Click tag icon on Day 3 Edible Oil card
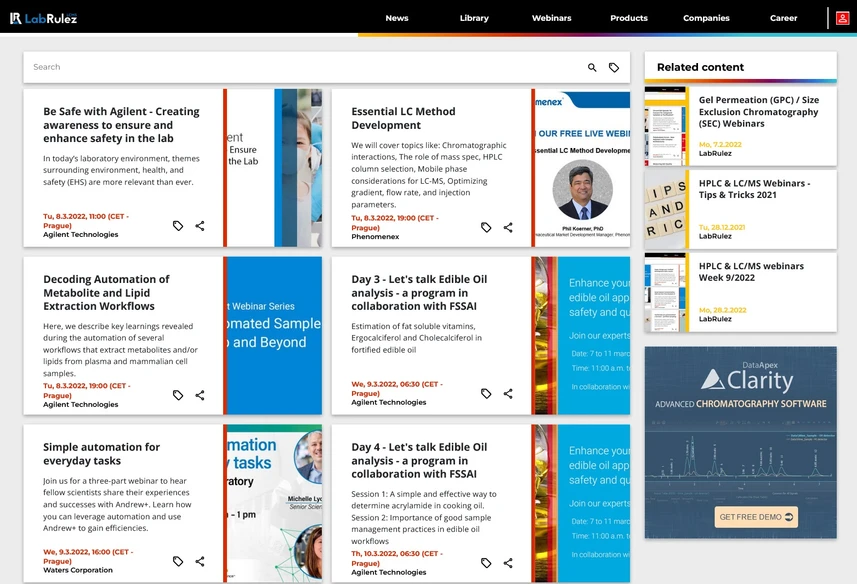Image resolution: width=857 pixels, height=584 pixels. click(x=486, y=393)
